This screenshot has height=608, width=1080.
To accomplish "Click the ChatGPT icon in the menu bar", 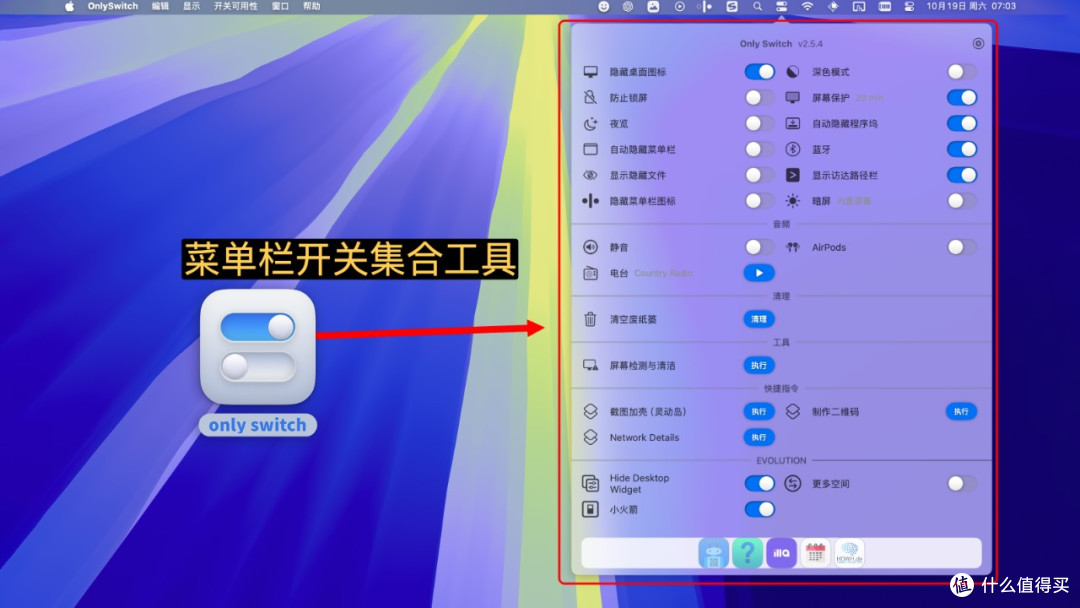I will click(627, 6).
